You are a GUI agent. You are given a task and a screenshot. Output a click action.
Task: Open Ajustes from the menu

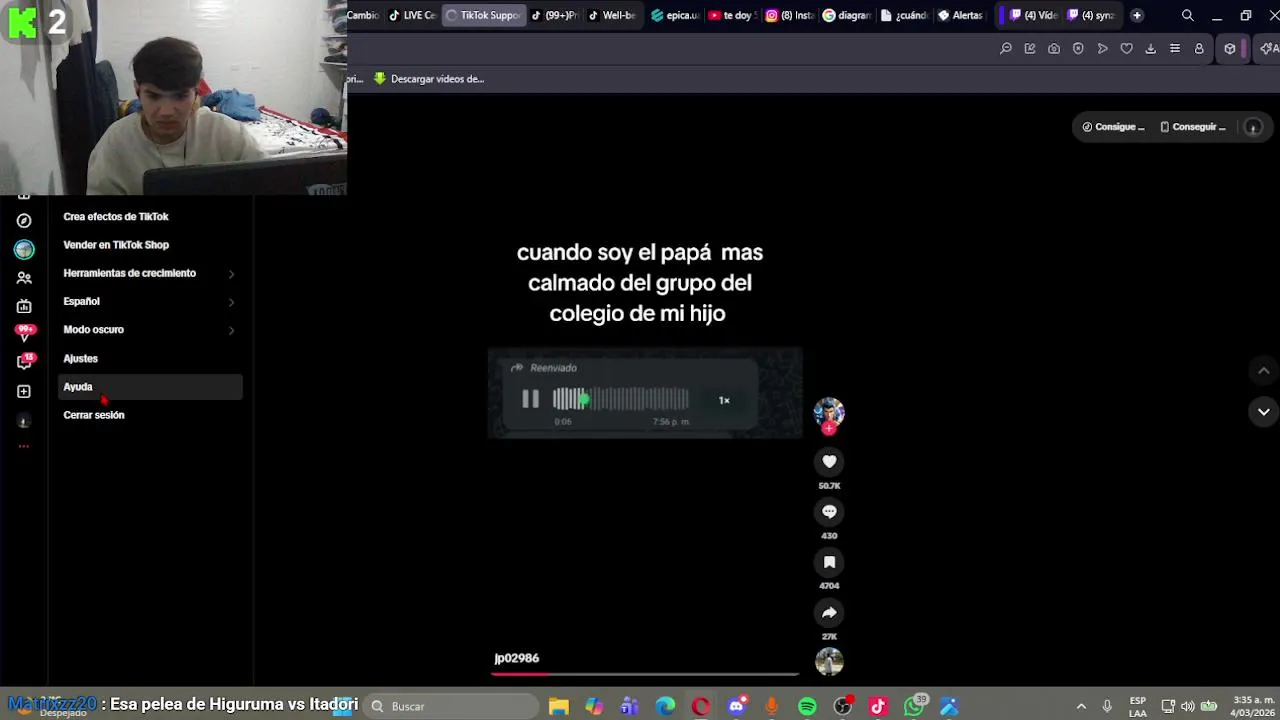point(81,358)
